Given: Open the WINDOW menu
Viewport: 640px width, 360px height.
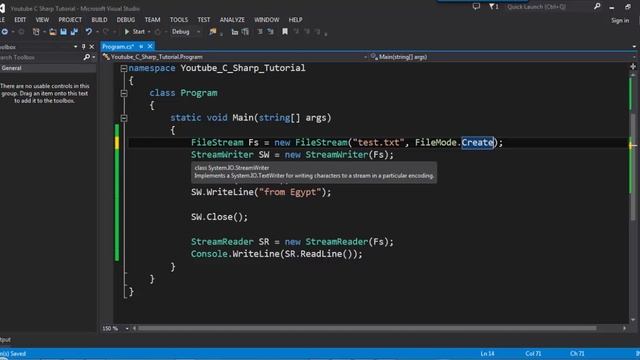Looking at the screenshot, I should click(267, 20).
